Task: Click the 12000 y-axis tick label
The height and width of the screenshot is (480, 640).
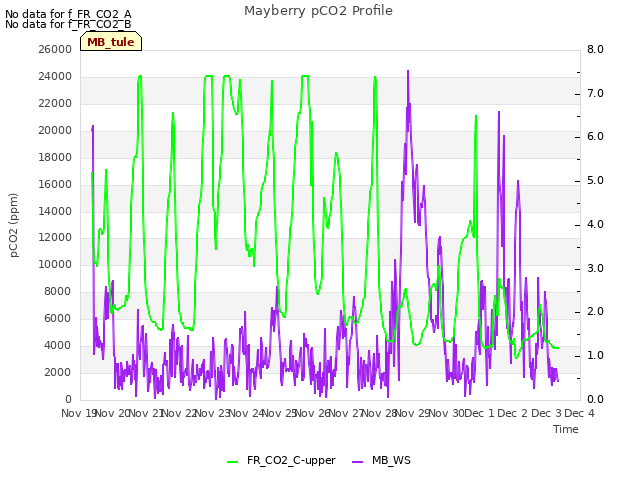Action: coord(55,238)
